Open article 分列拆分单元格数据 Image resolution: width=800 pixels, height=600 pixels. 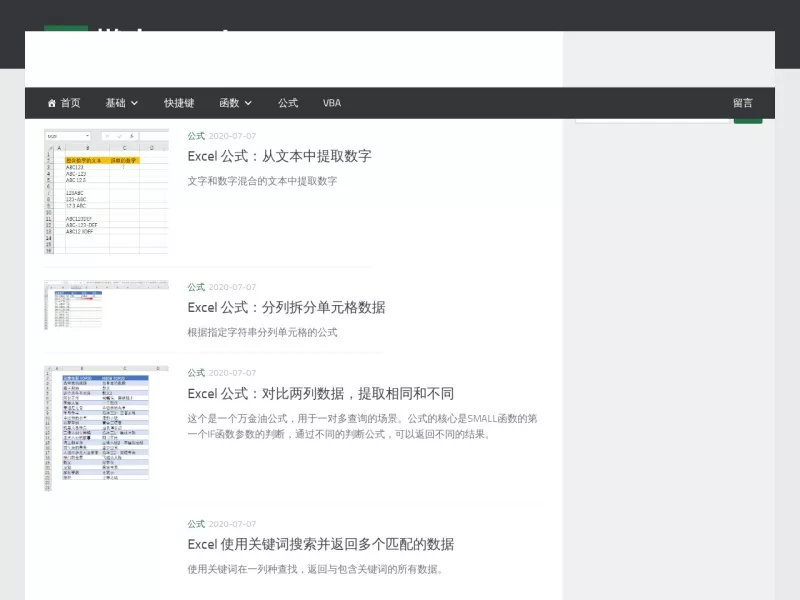click(286, 308)
